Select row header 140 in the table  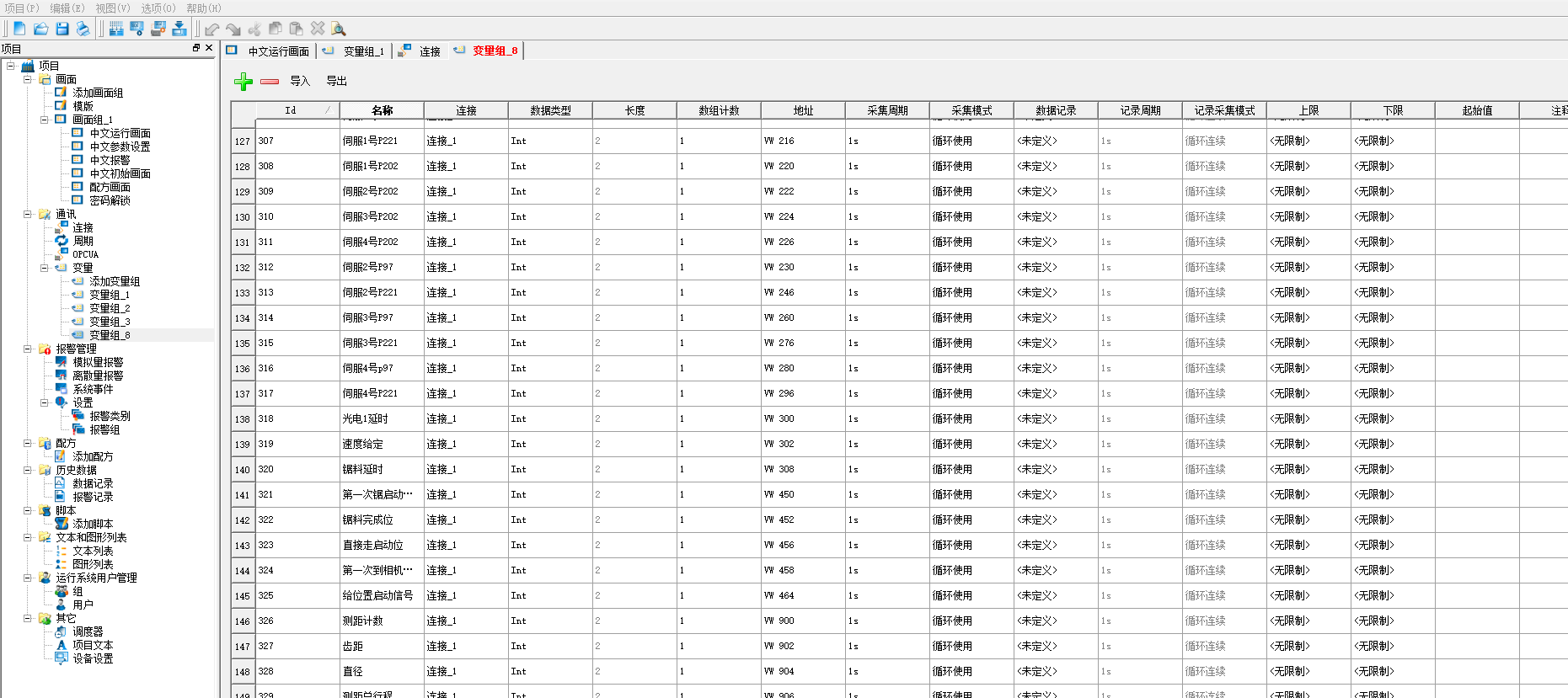click(x=243, y=470)
